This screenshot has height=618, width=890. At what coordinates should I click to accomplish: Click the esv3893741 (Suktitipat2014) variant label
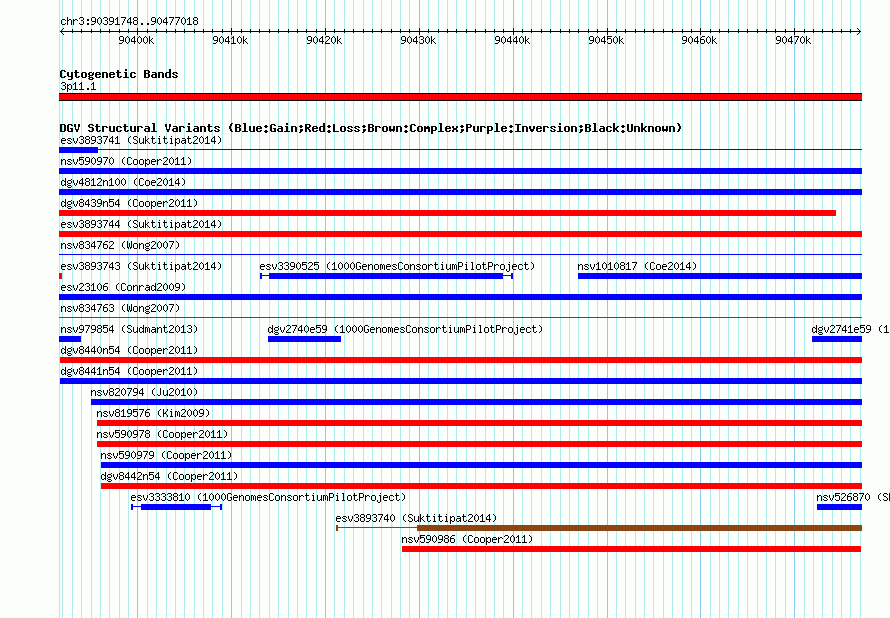[x=141, y=140]
